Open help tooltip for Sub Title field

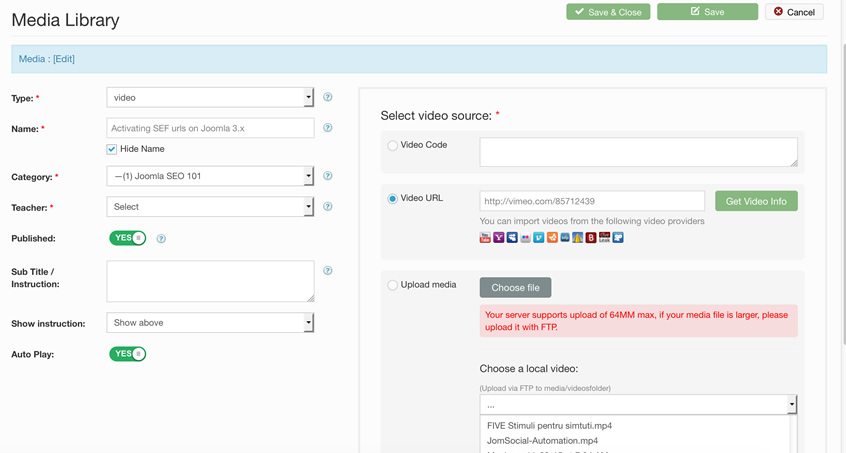pyautogui.click(x=328, y=271)
